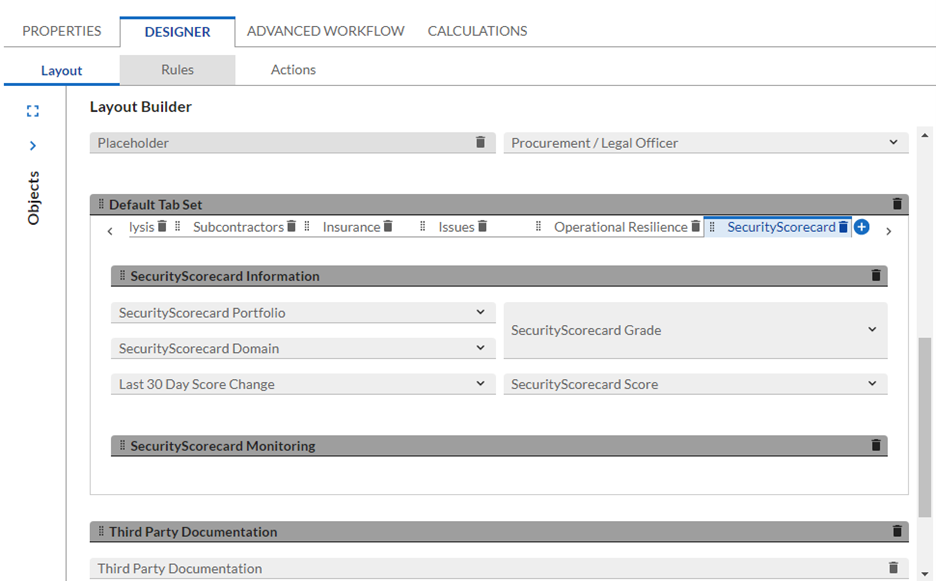Delete the SecurityScorecard tab
936x581 pixels.
(x=843, y=227)
